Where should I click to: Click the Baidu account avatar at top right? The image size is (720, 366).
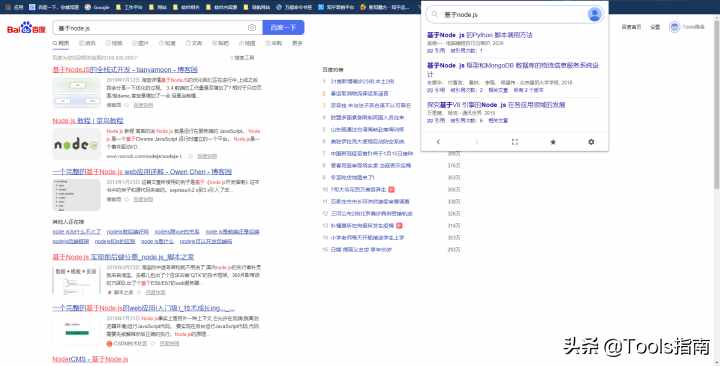(x=674, y=27)
